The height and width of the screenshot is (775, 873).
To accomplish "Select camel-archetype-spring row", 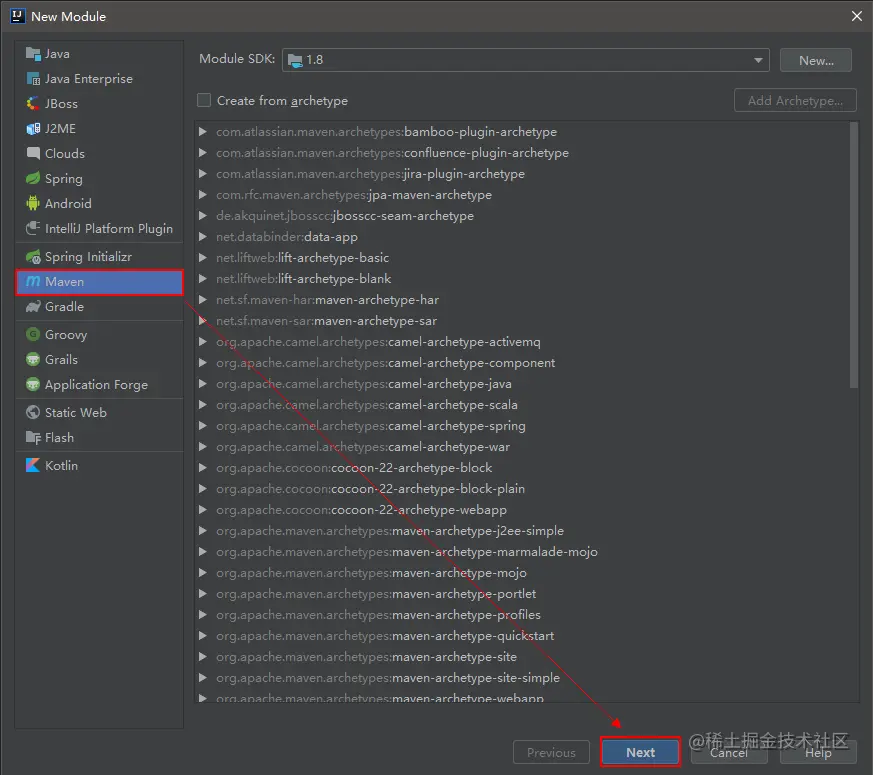I will pyautogui.click(x=523, y=426).
